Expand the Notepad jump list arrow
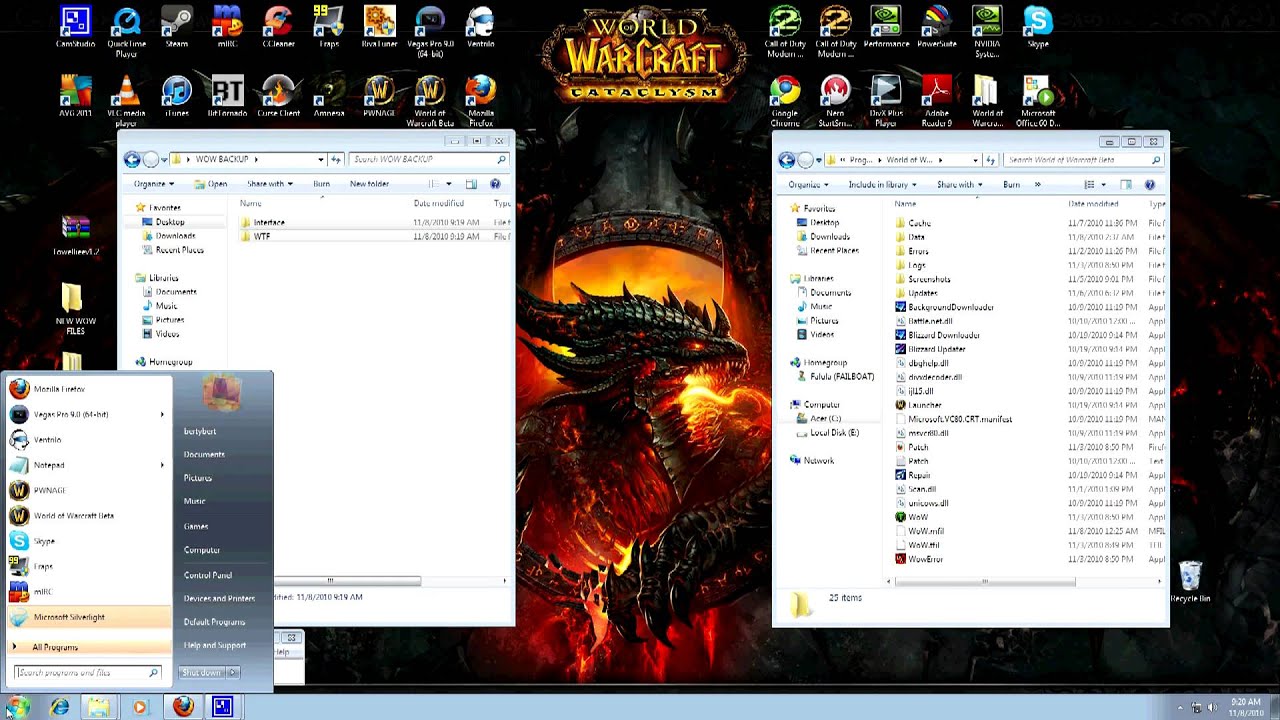The image size is (1280, 720). (x=162, y=465)
